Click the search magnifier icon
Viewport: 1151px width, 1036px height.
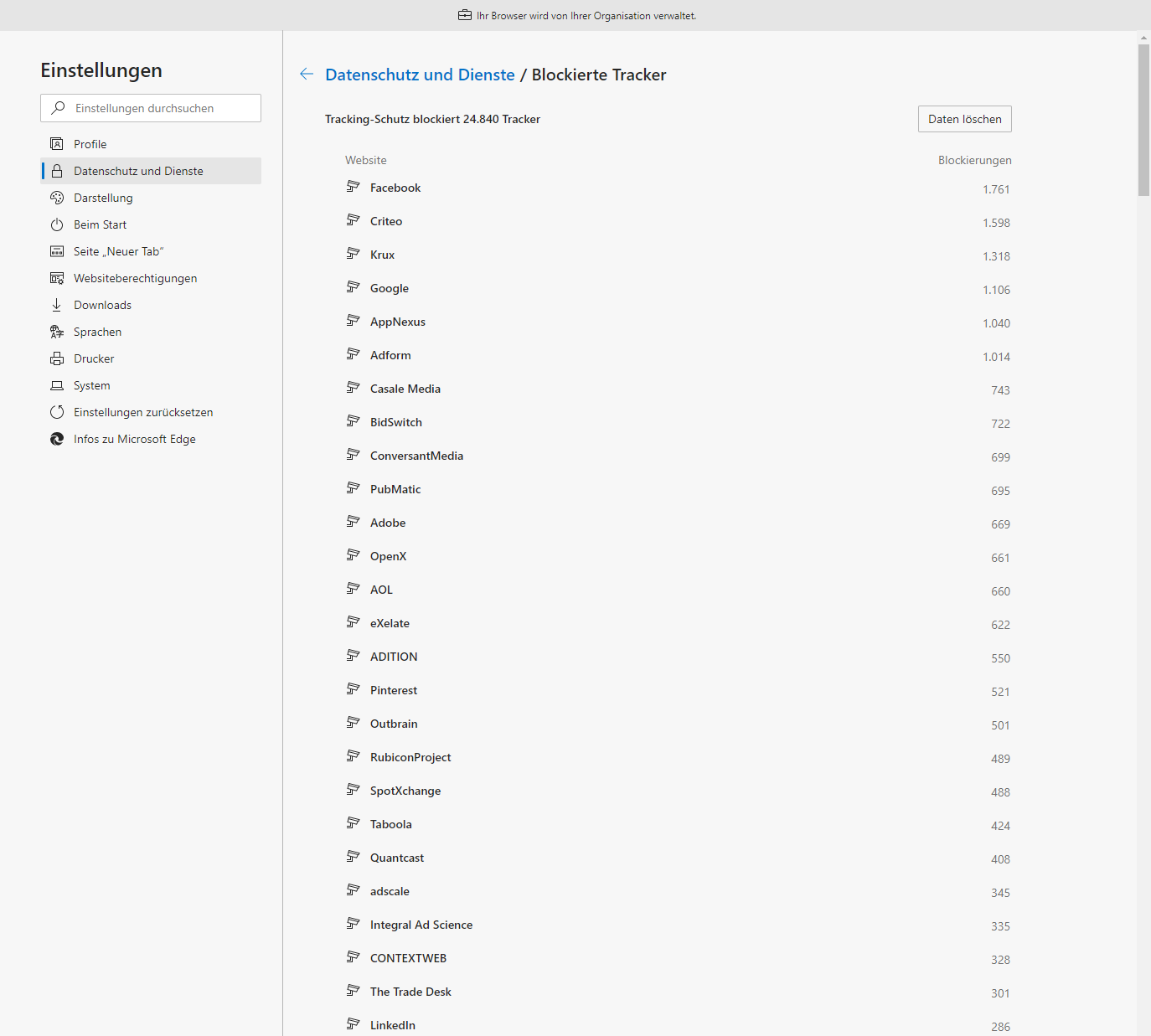pyautogui.click(x=58, y=108)
